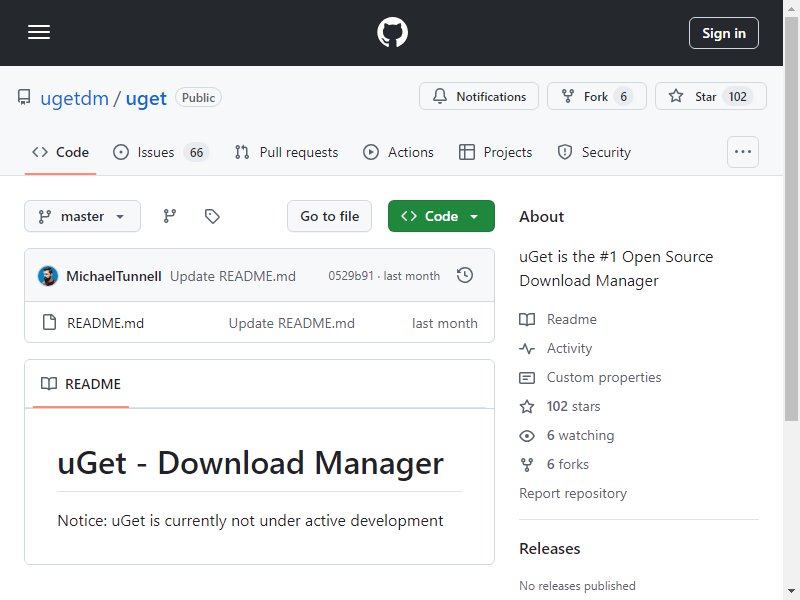Click the scrollbar up arrow
Screen dimensions: 800x600
tap(791, 8)
